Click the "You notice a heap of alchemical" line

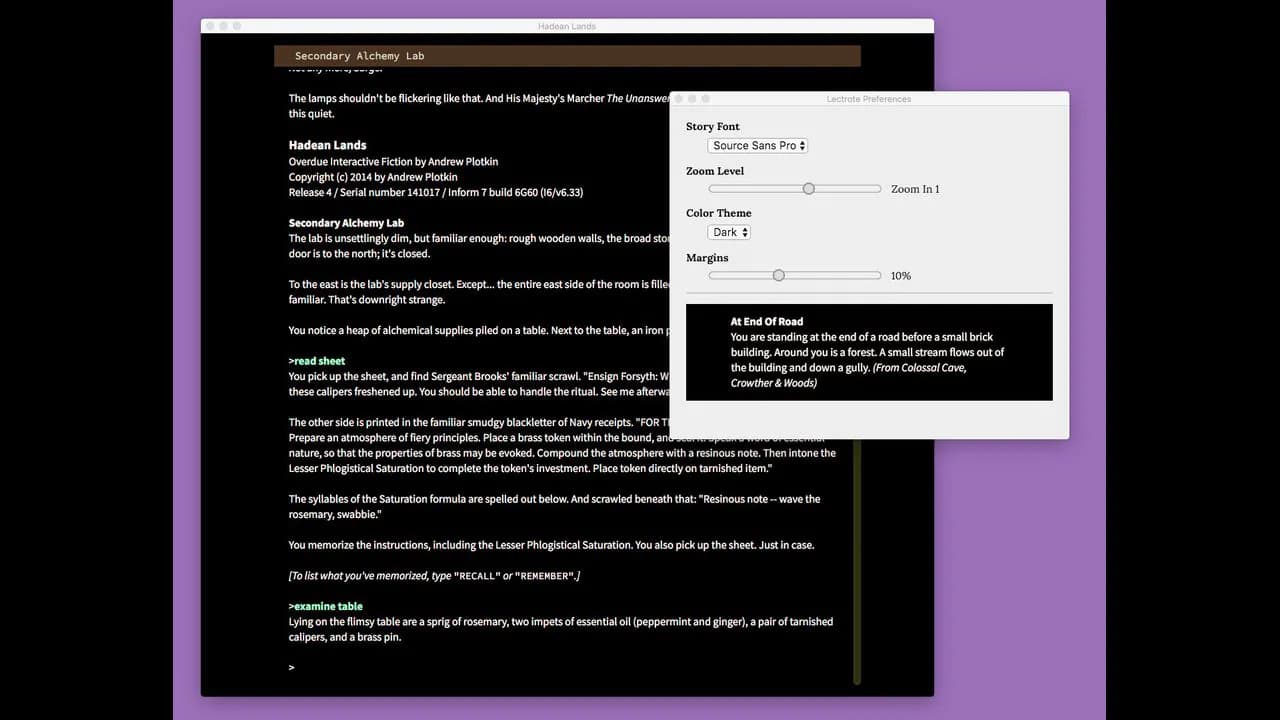point(479,330)
